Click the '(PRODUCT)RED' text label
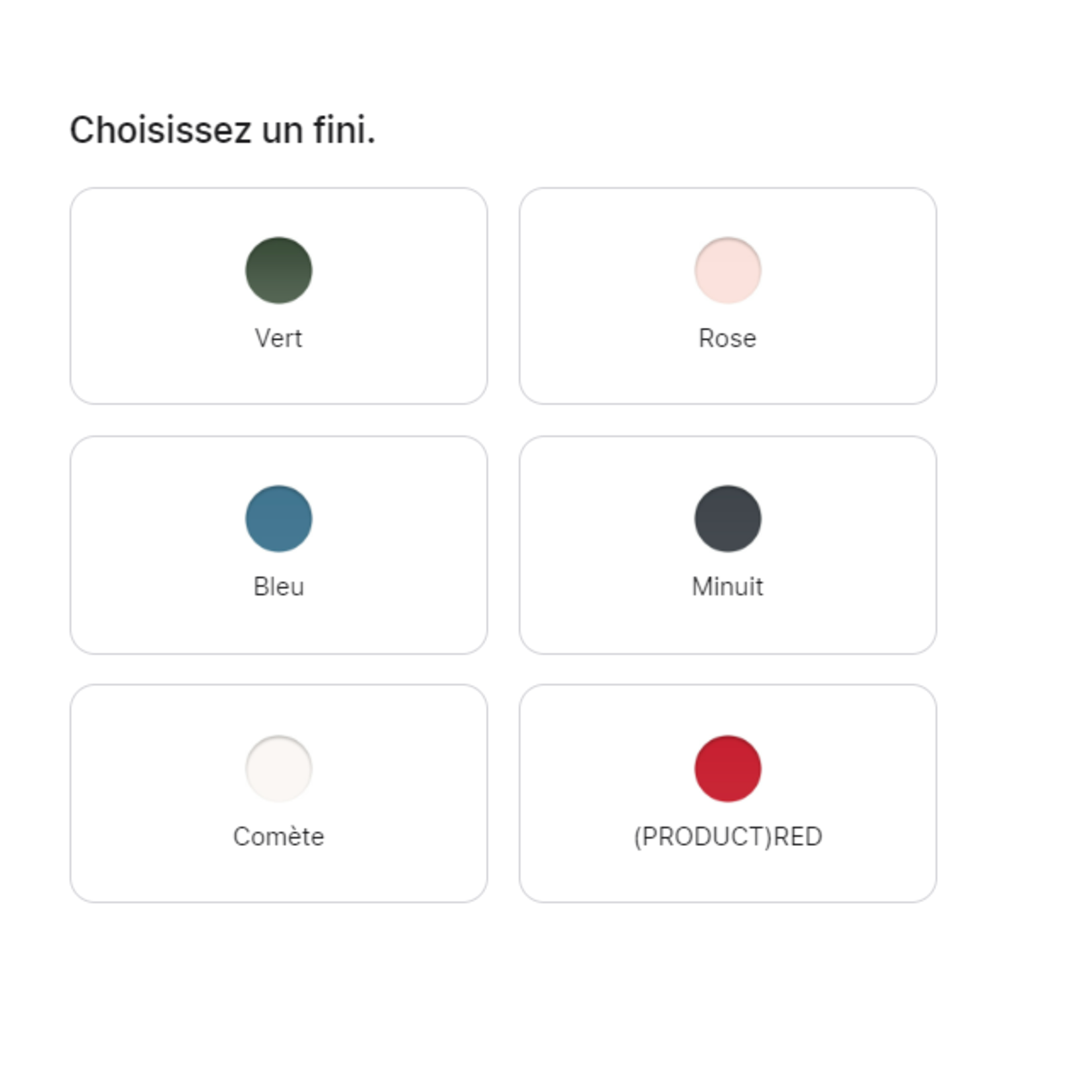 tap(727, 837)
